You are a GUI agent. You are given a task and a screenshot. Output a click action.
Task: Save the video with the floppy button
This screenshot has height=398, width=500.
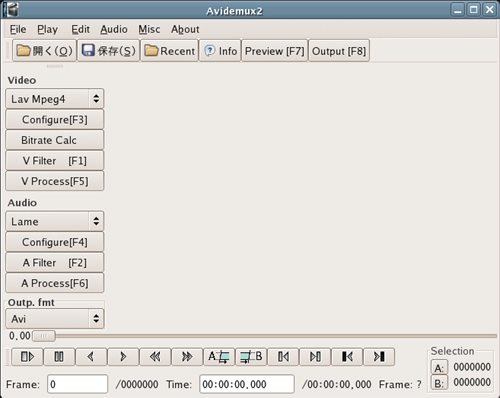point(108,51)
